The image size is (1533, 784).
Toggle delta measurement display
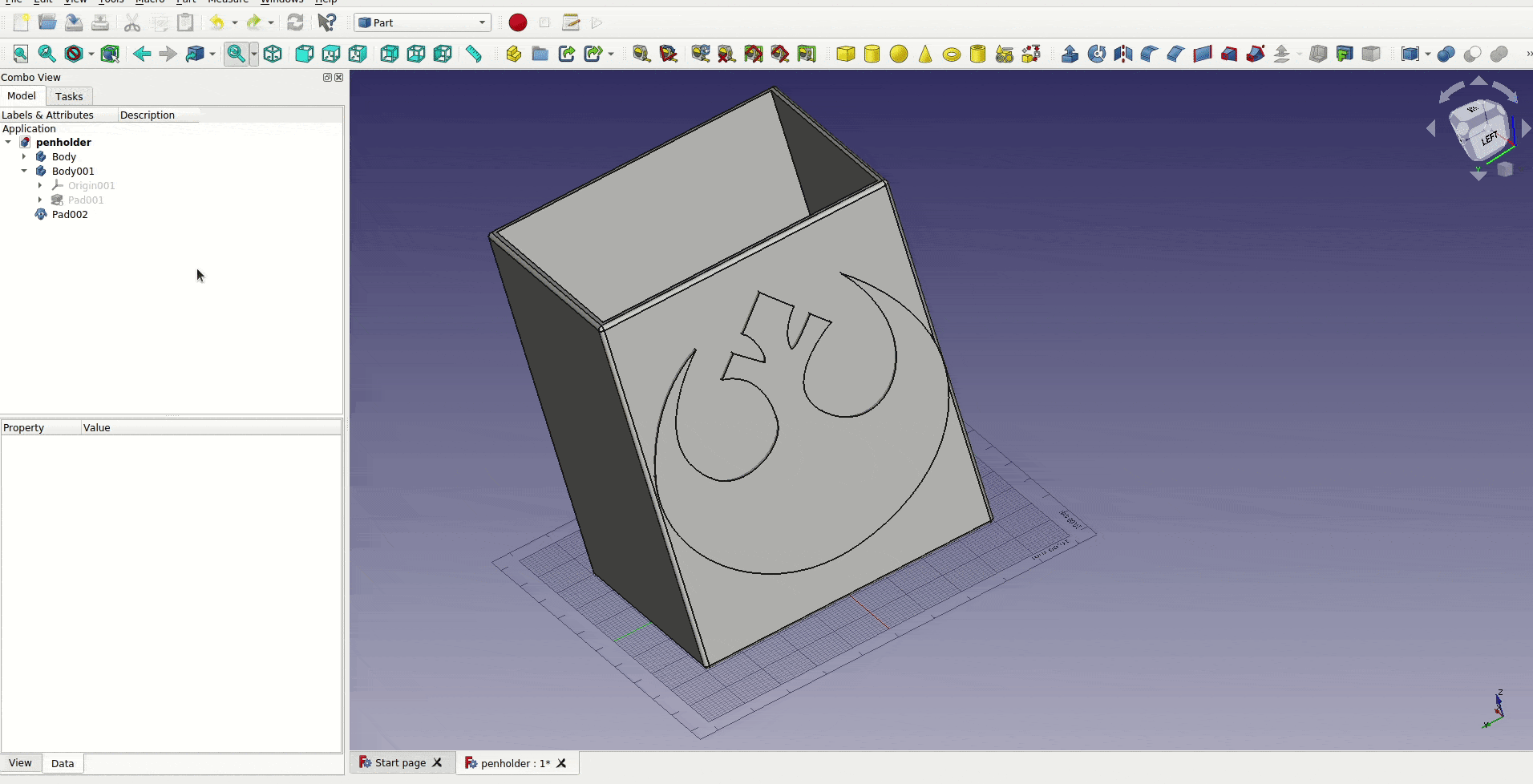tap(807, 54)
